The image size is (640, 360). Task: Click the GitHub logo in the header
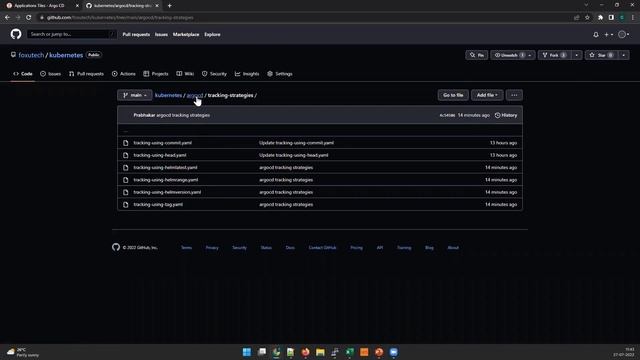[x=16, y=34]
